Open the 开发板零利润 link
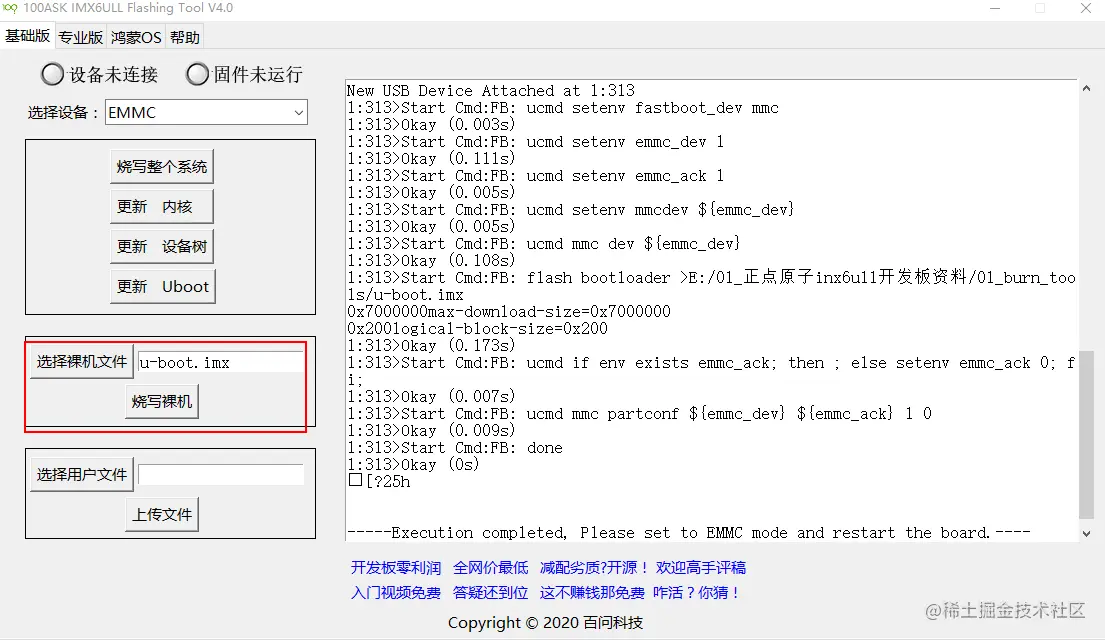This screenshot has height=640, width=1105. click(396, 567)
